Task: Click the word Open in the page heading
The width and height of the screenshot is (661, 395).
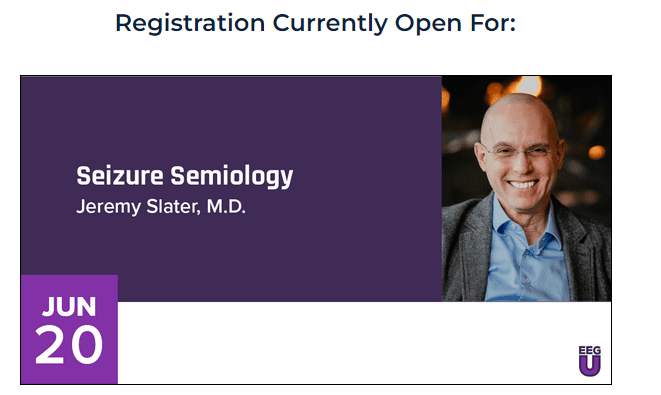Action: tap(428, 24)
